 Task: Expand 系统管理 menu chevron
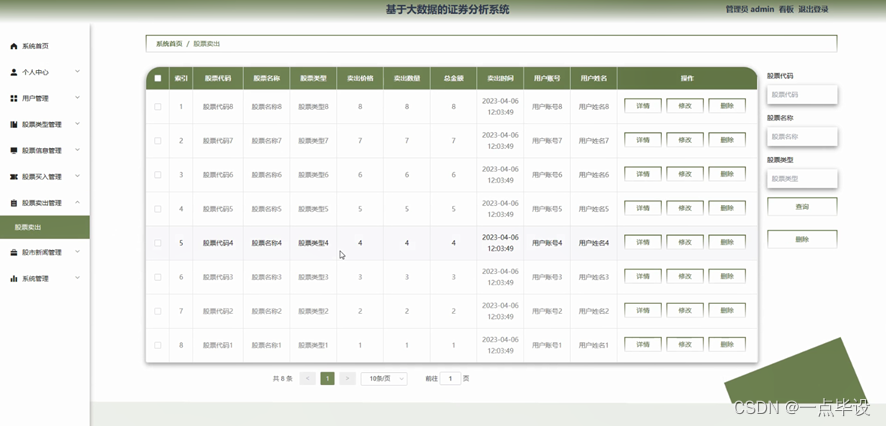point(77,278)
